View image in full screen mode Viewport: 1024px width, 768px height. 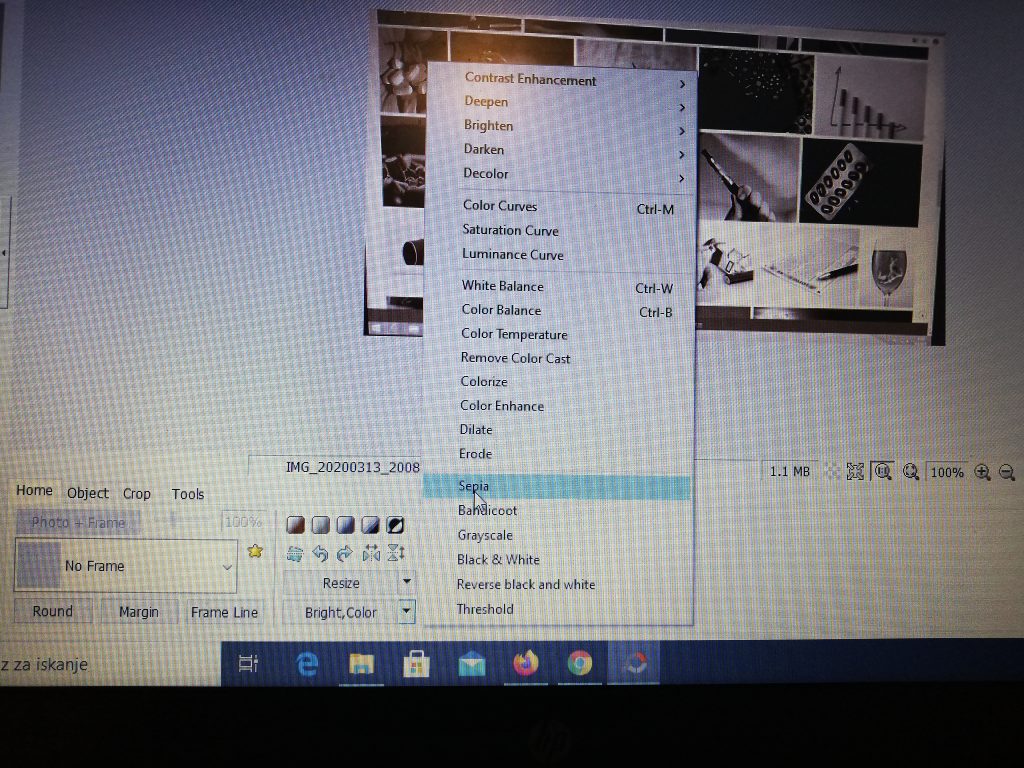(x=855, y=472)
